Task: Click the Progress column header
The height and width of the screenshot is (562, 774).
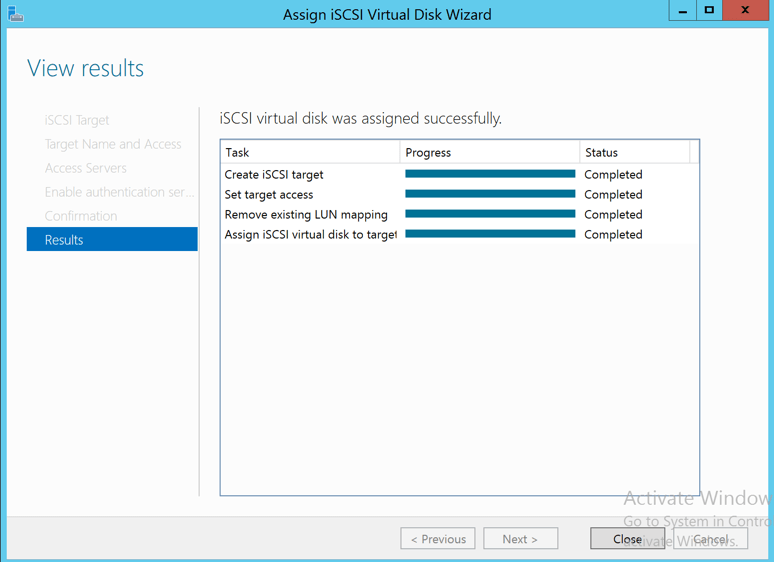Action: point(490,153)
